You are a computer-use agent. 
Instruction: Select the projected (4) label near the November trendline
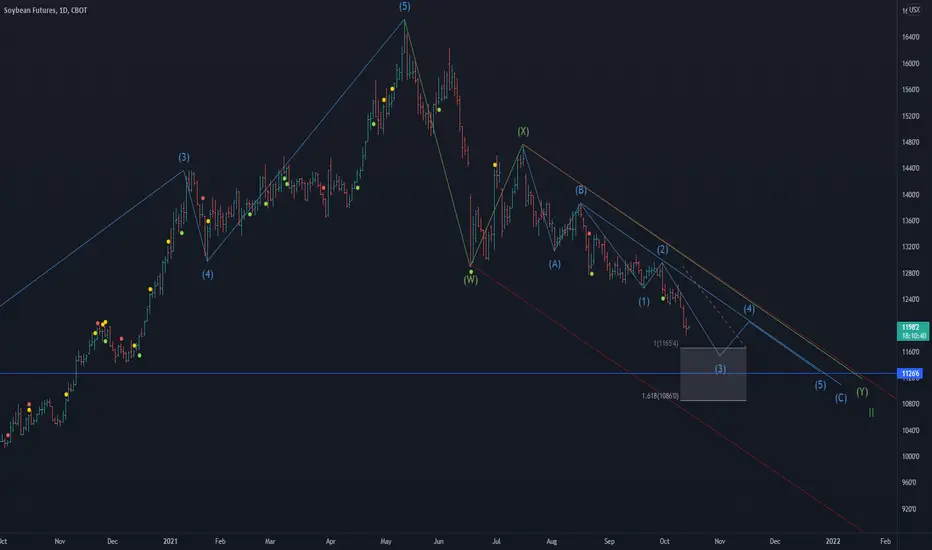click(749, 309)
